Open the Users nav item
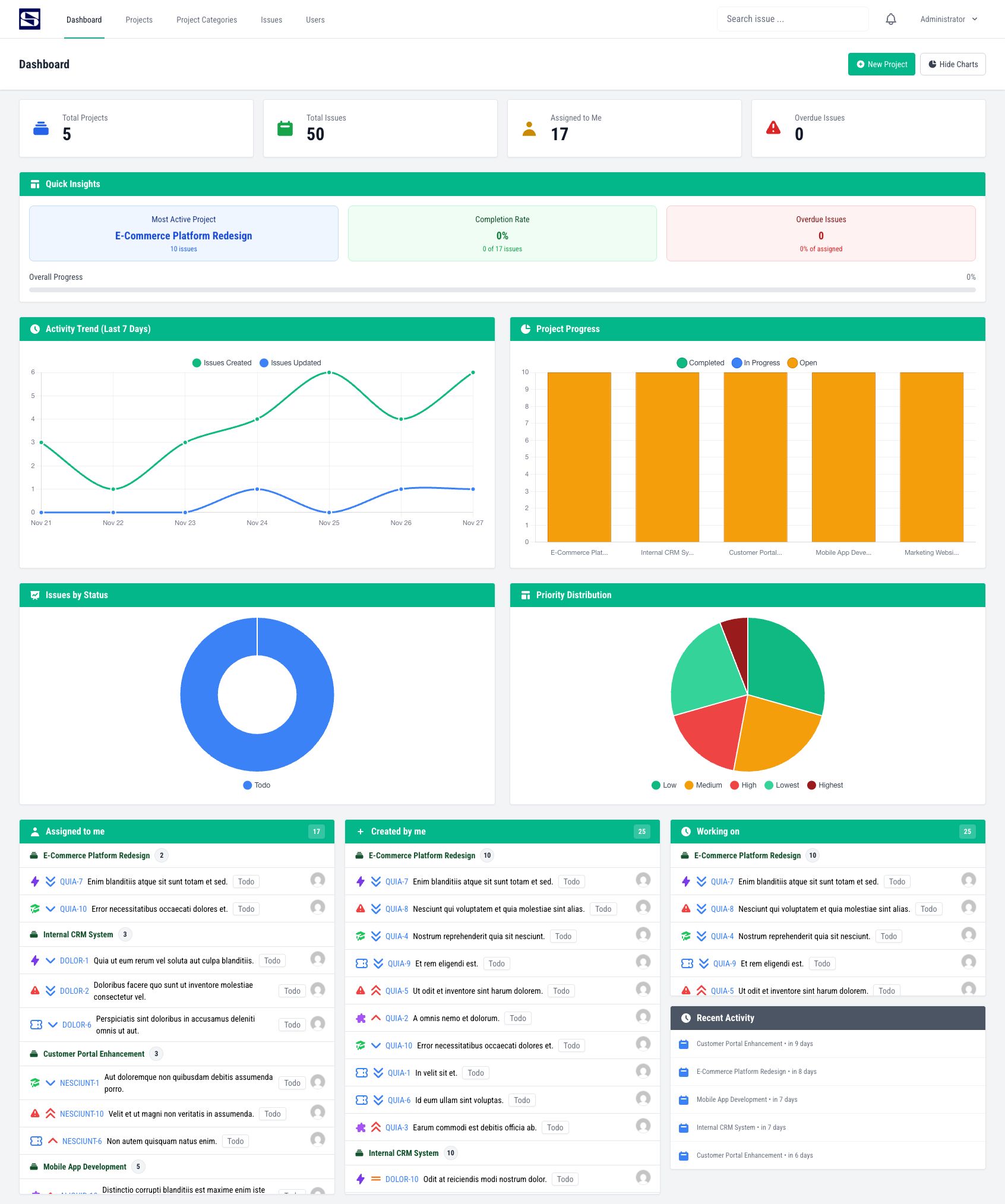The width and height of the screenshot is (1005, 1204). click(315, 20)
